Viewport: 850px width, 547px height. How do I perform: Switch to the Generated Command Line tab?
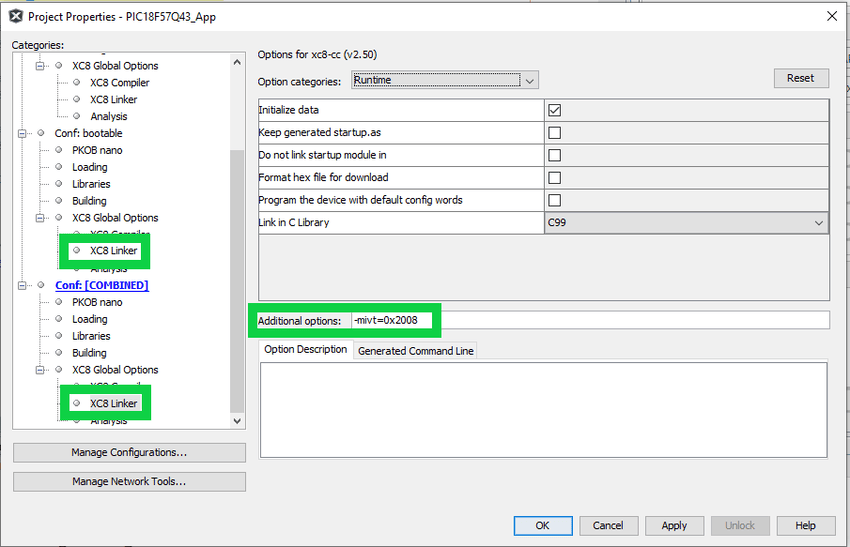(x=416, y=350)
